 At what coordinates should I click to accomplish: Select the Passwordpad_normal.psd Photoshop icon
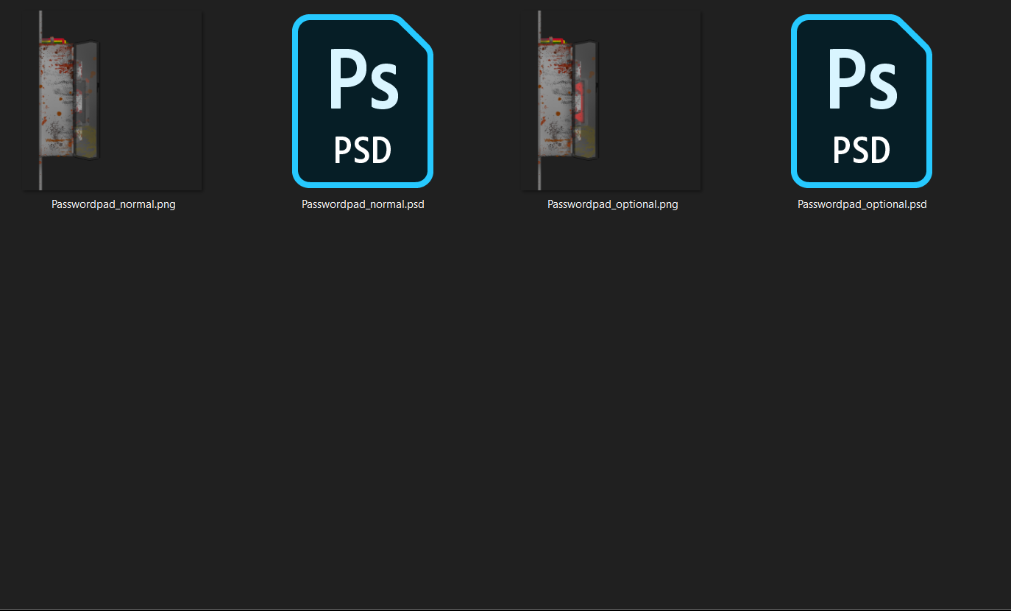362,101
